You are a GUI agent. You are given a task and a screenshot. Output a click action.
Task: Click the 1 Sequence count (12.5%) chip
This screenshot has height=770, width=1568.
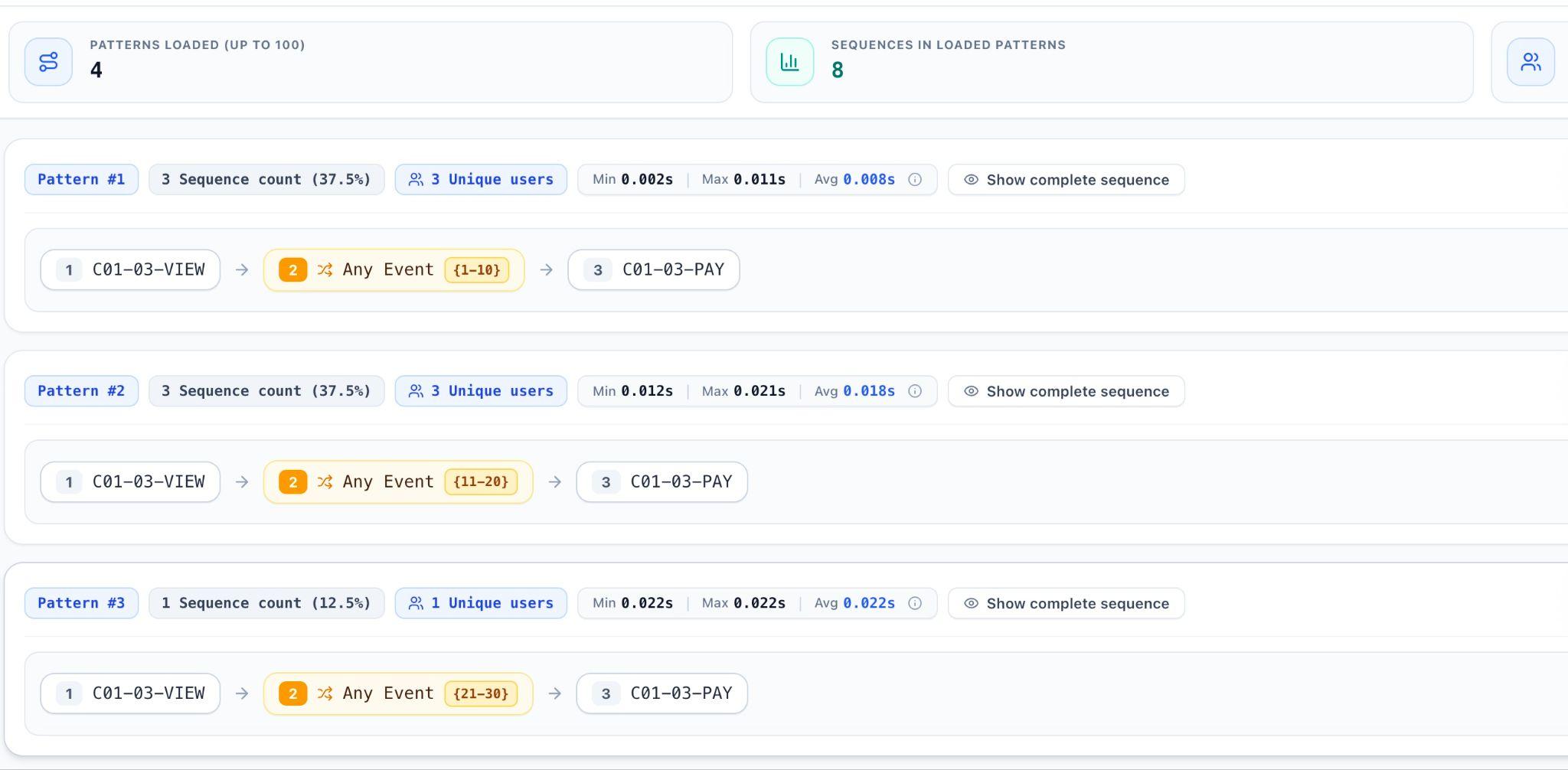[x=266, y=603]
